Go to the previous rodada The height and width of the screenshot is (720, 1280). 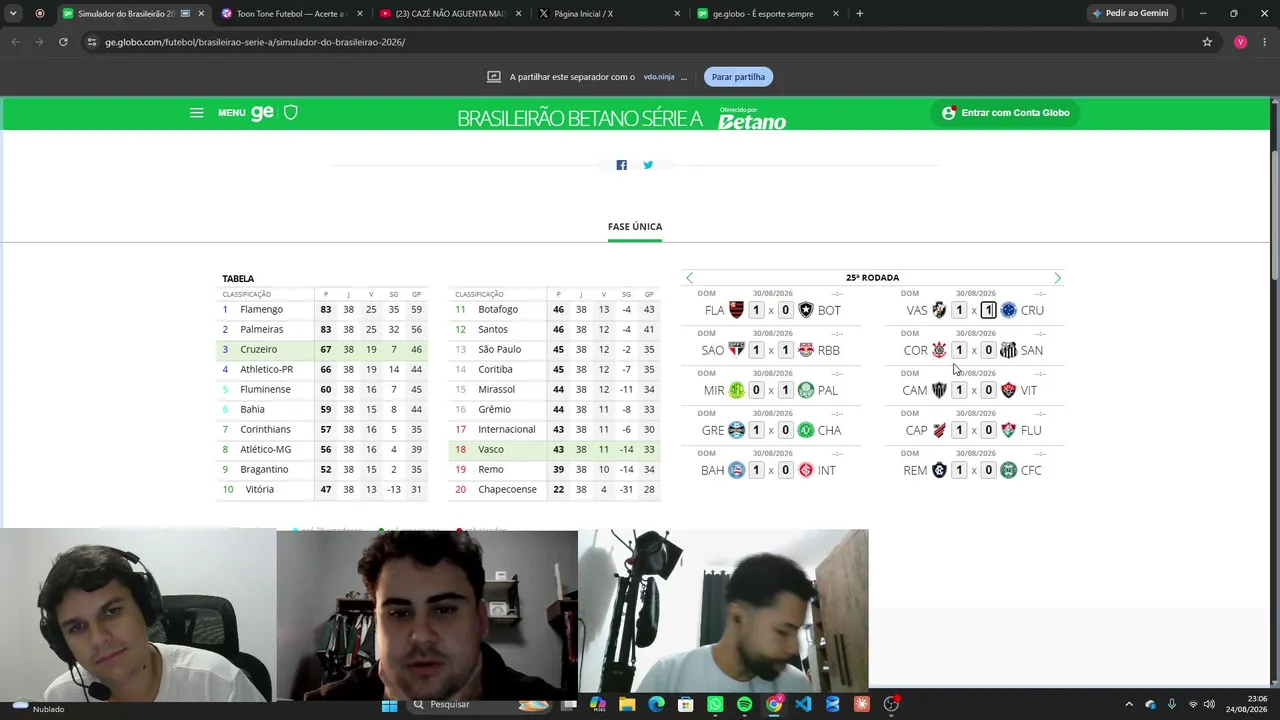click(x=689, y=278)
